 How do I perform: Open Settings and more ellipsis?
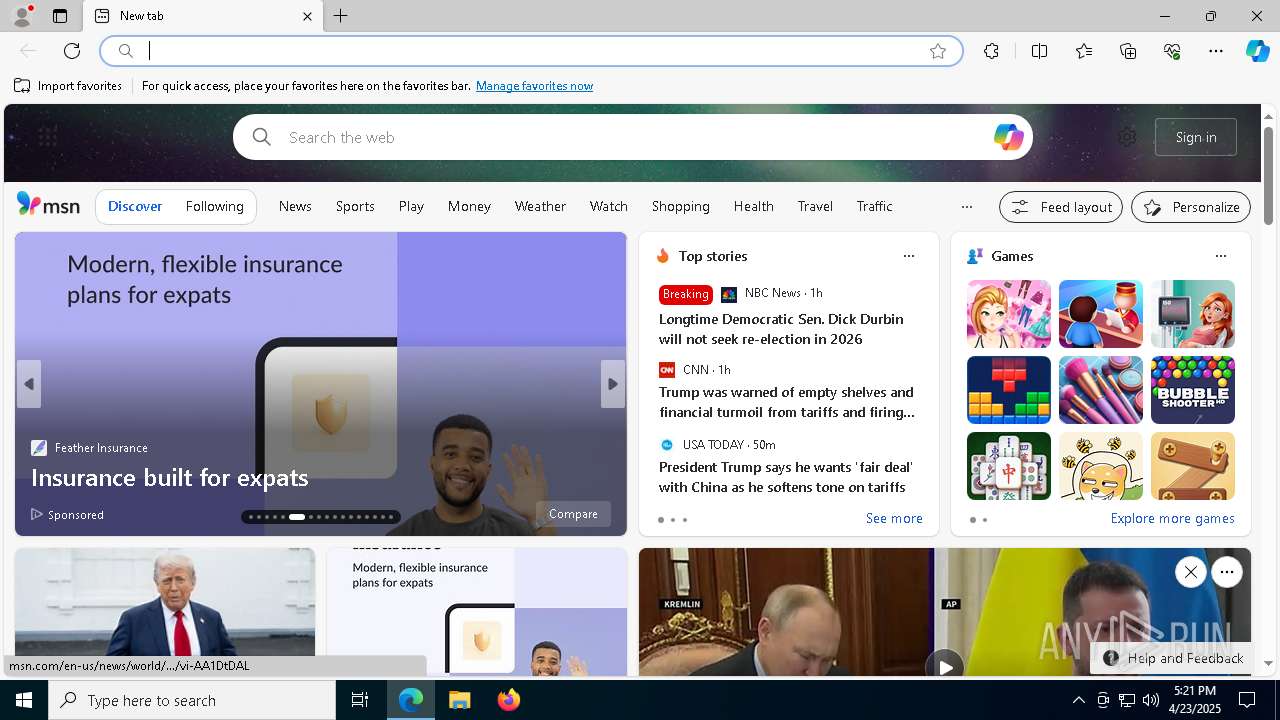(1216, 51)
